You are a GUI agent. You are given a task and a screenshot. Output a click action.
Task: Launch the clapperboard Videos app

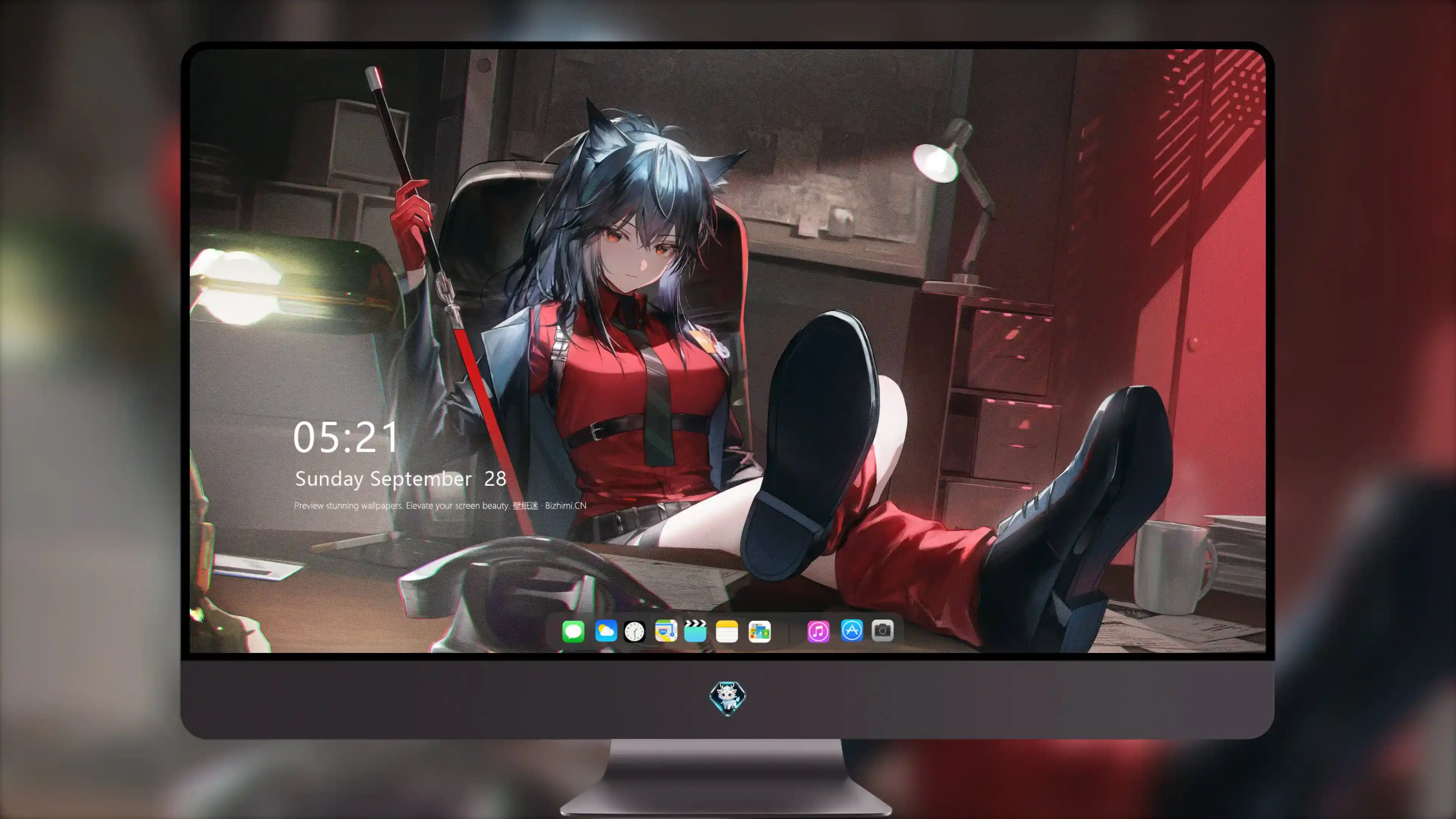(x=695, y=631)
